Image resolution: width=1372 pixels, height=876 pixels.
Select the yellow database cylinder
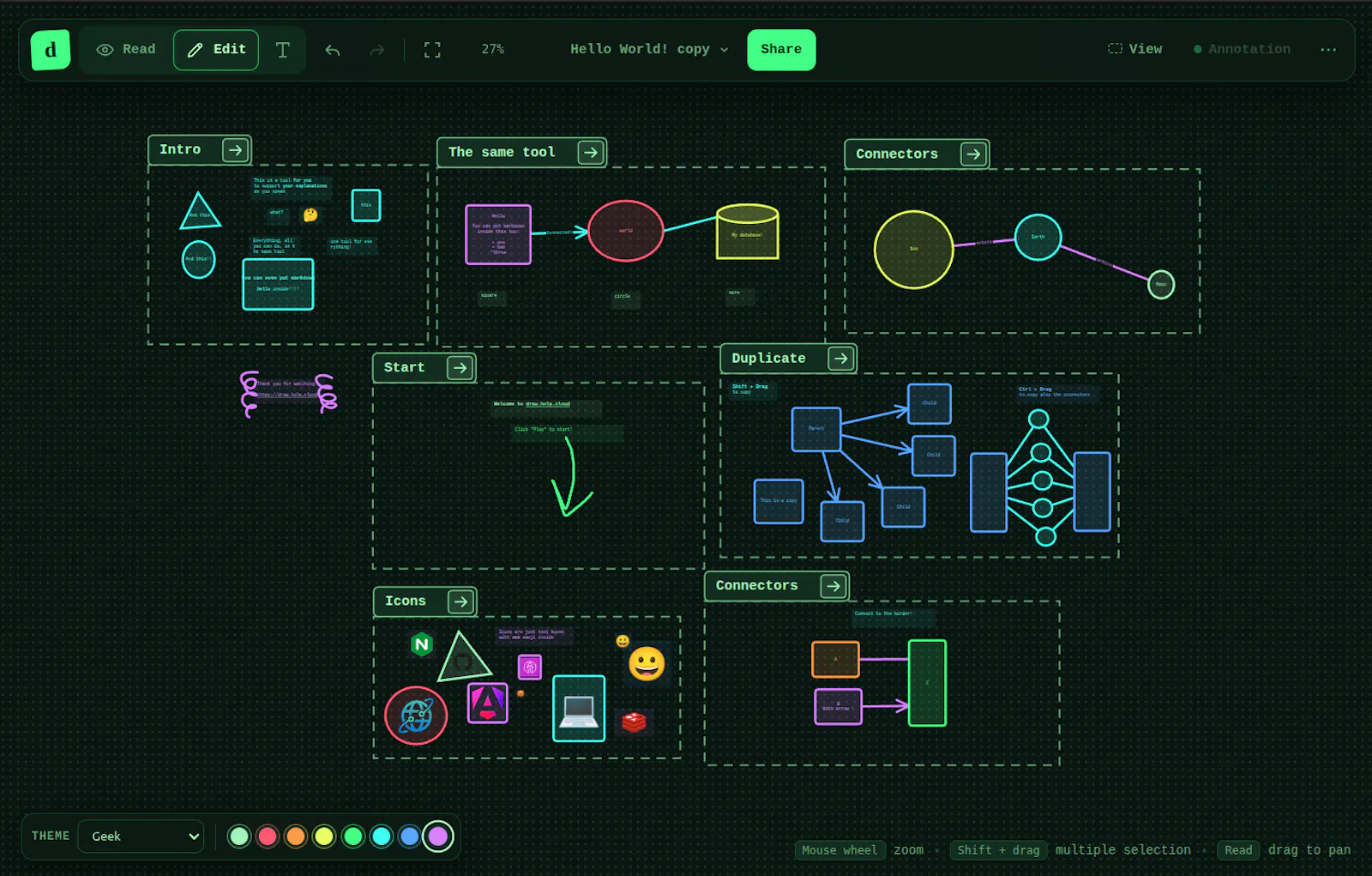coord(748,232)
